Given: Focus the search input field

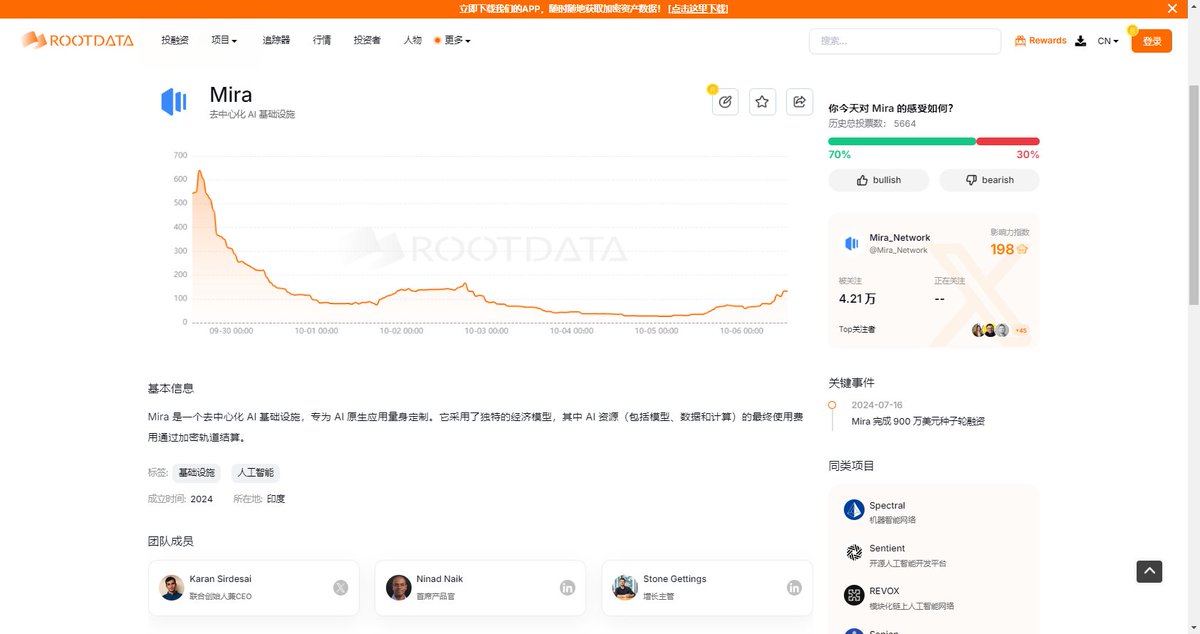Looking at the screenshot, I should click(x=905, y=41).
